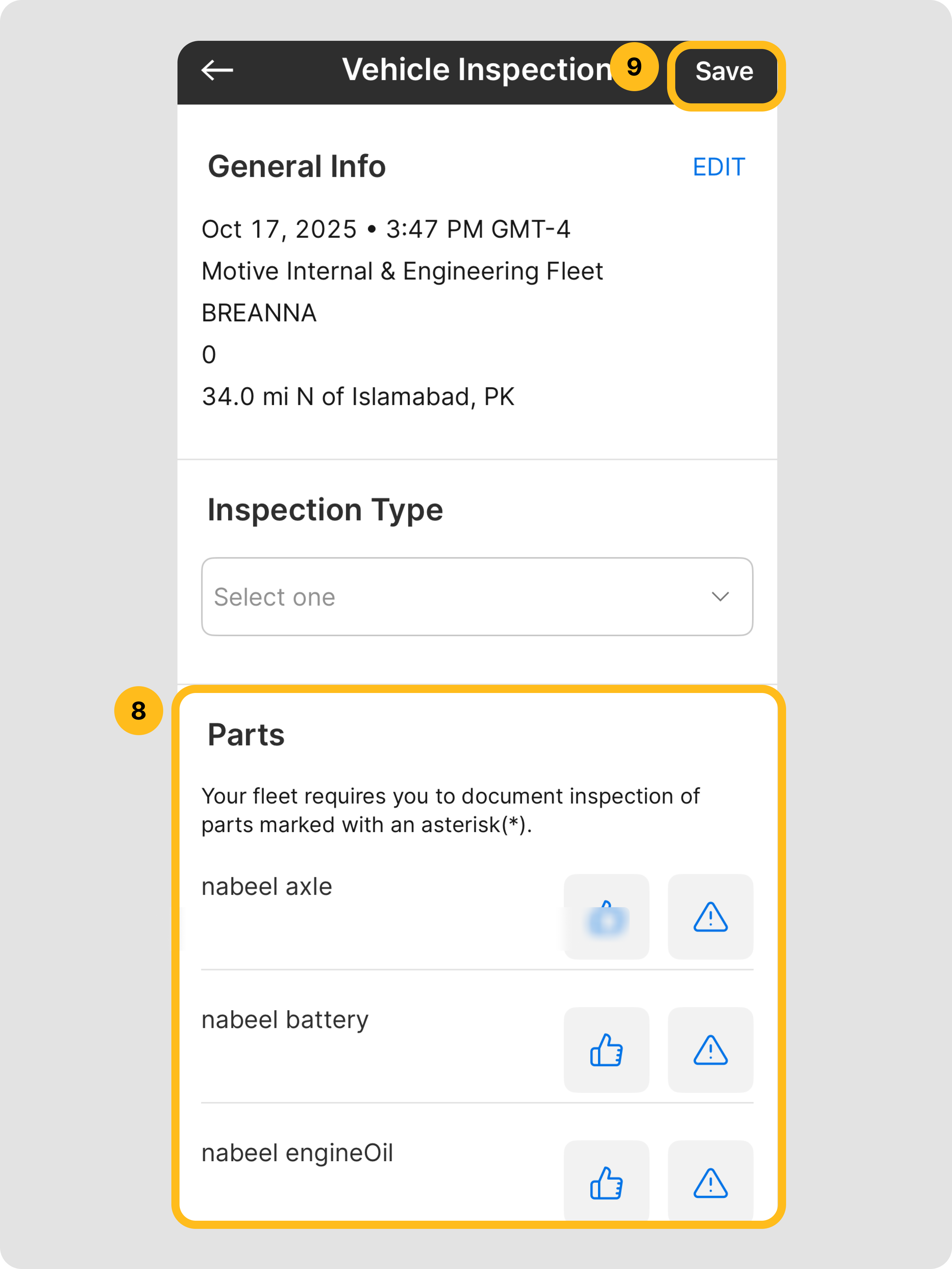Mark nabeel axle as passed with thumbs up
Screen dimensions: 952x1269
tap(606, 917)
